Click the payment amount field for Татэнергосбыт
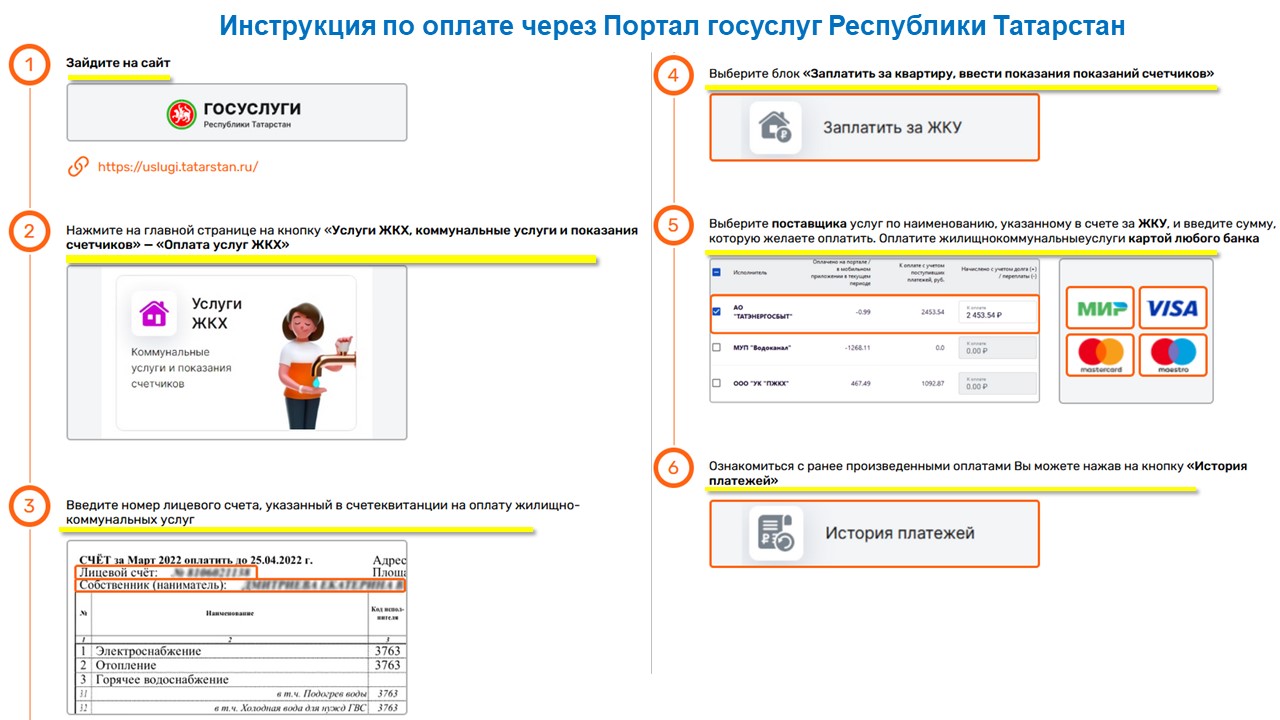 997,314
